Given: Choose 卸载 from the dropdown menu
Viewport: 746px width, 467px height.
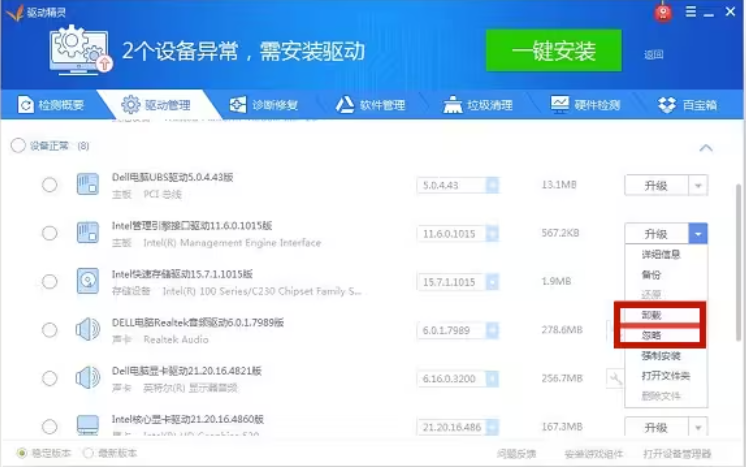Looking at the screenshot, I should point(652,315).
